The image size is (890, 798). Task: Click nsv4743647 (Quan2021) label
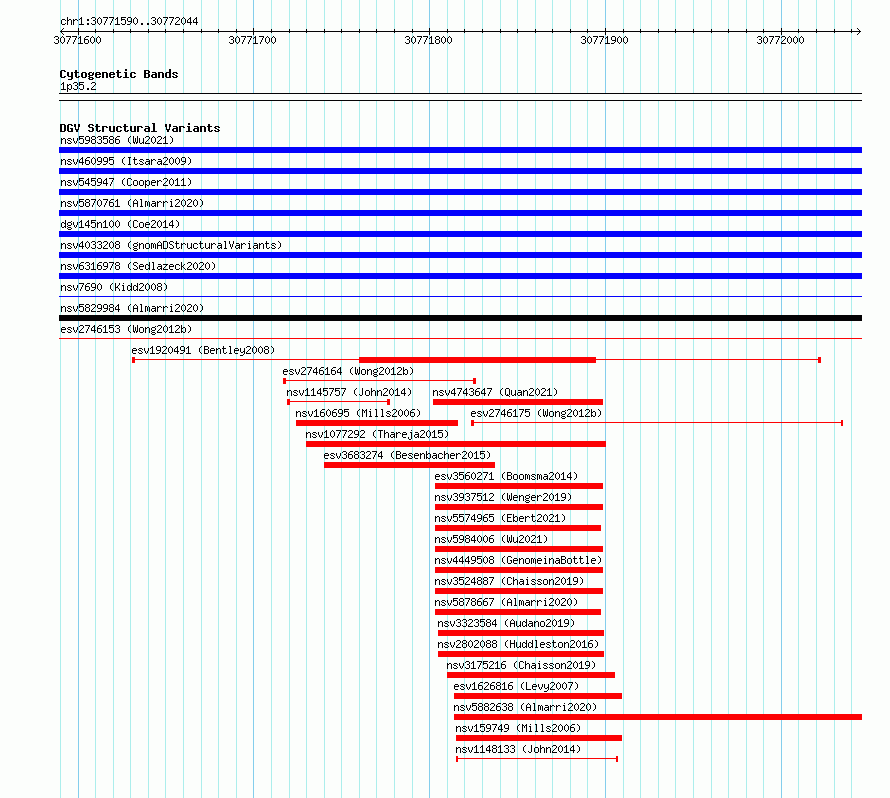point(495,392)
